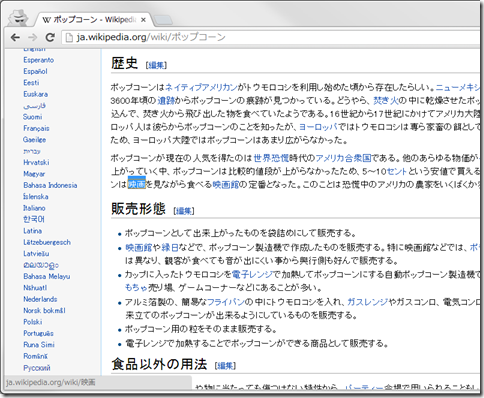Open Eesti language link

click(31, 83)
